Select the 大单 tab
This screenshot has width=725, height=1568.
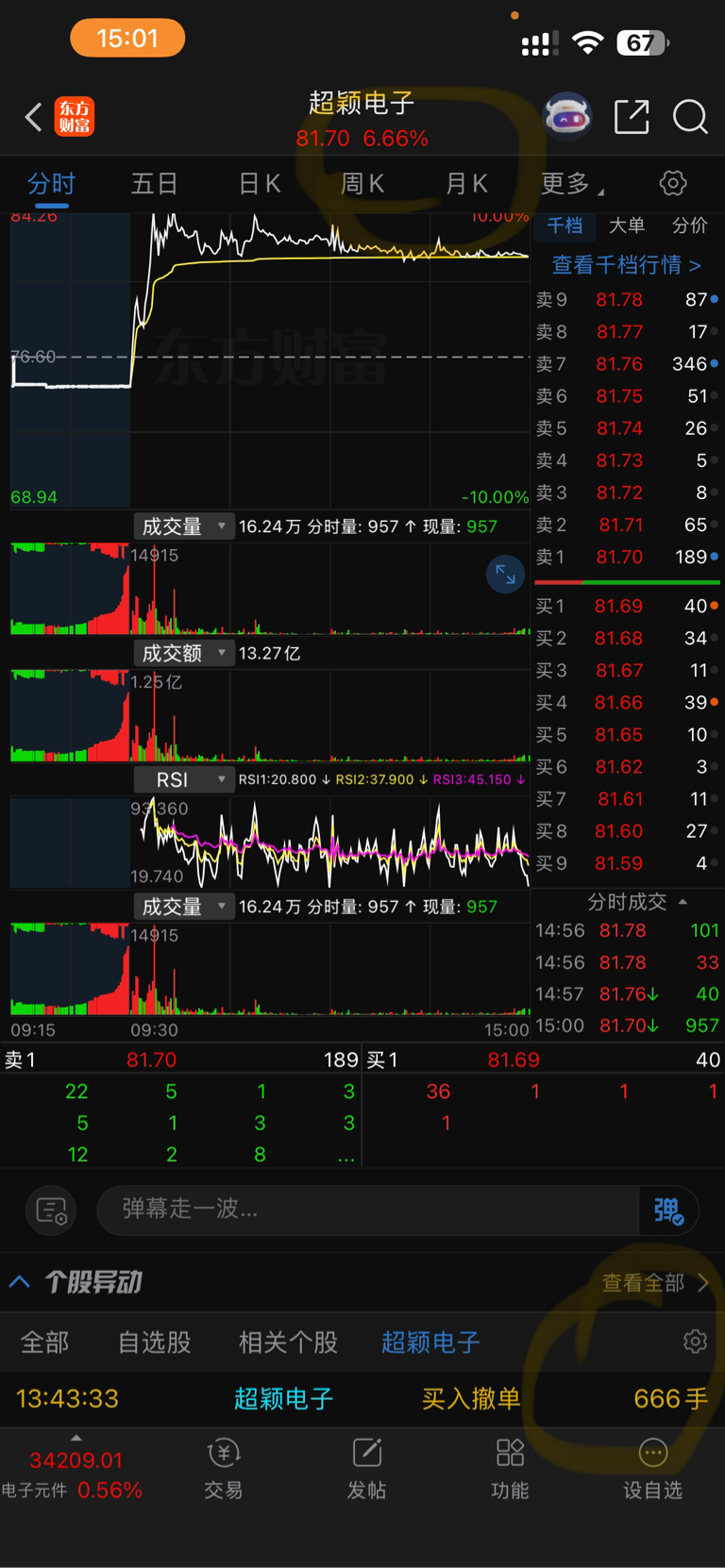tap(627, 225)
